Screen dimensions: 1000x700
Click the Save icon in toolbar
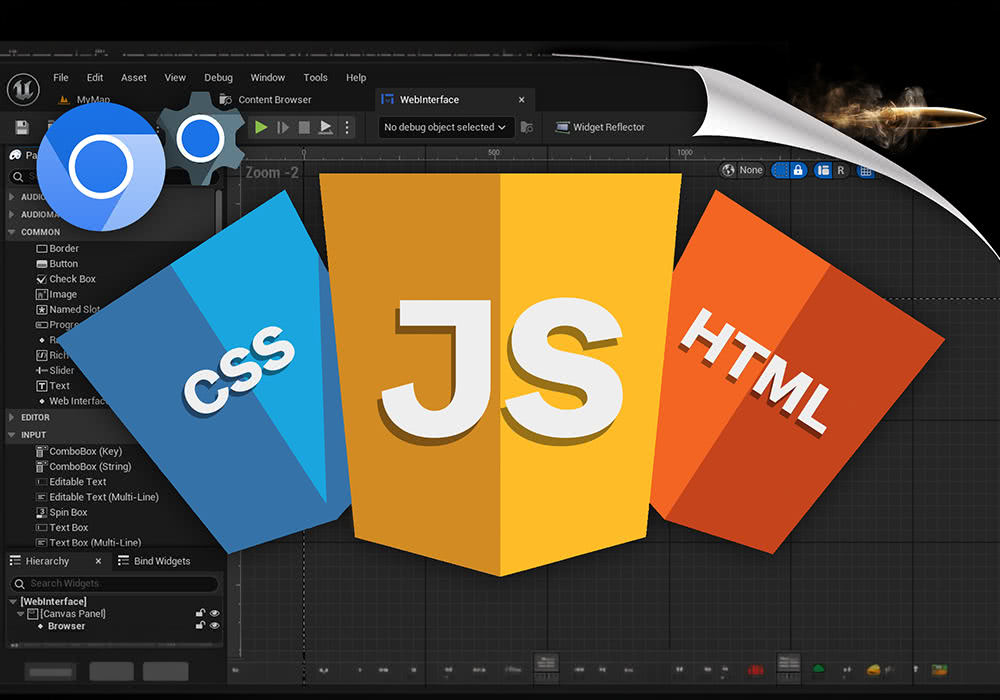22,127
